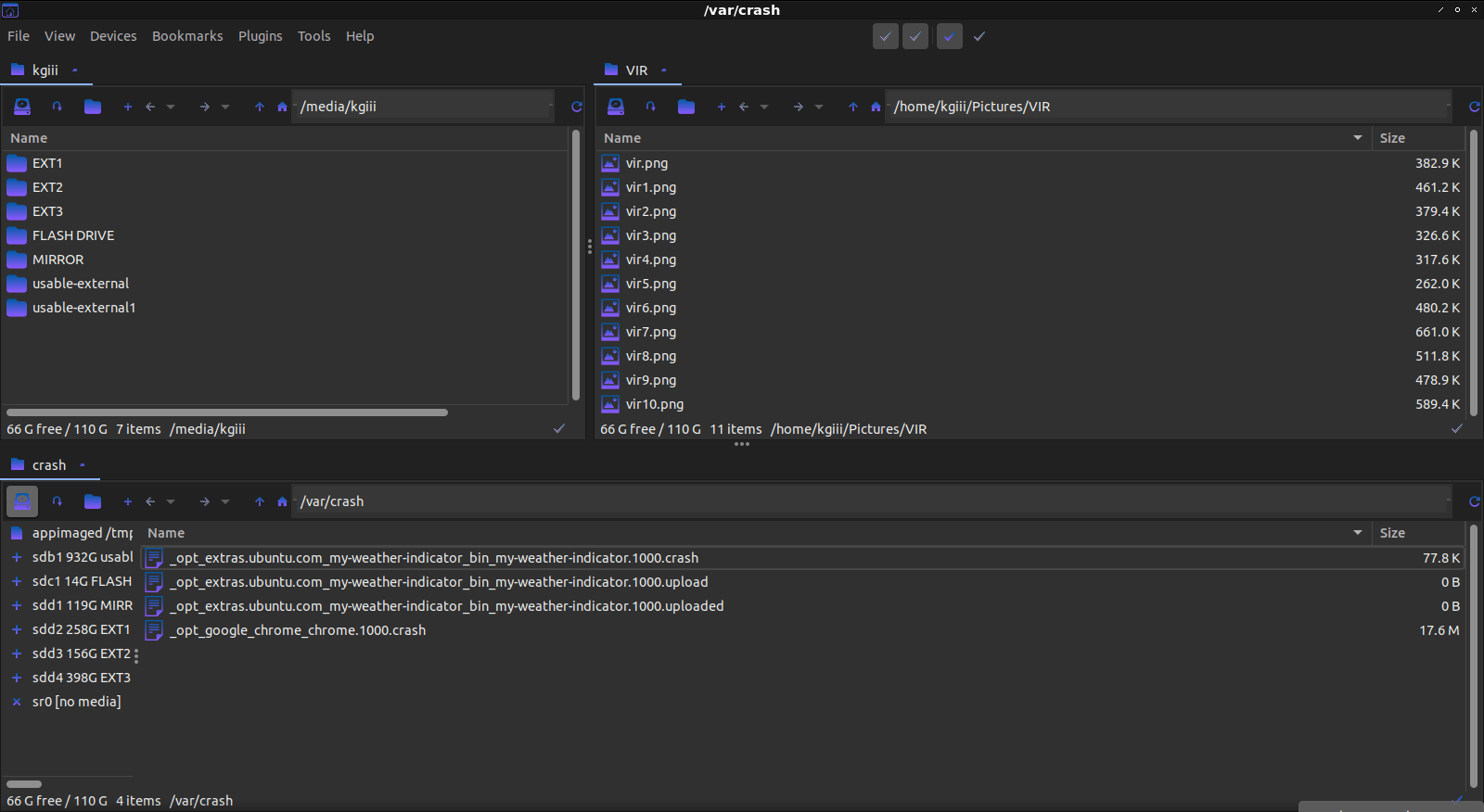Refresh the /var/crash panel
Image resolution: width=1484 pixels, height=812 pixels.
[x=1475, y=501]
